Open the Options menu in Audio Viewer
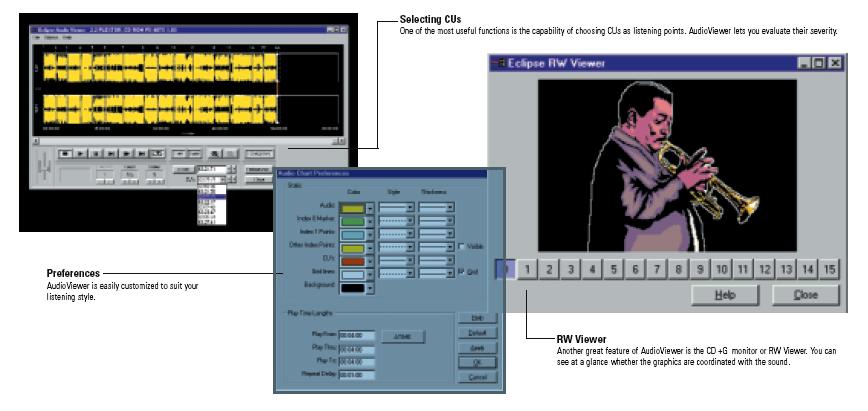The image size is (868, 411). (x=51, y=37)
